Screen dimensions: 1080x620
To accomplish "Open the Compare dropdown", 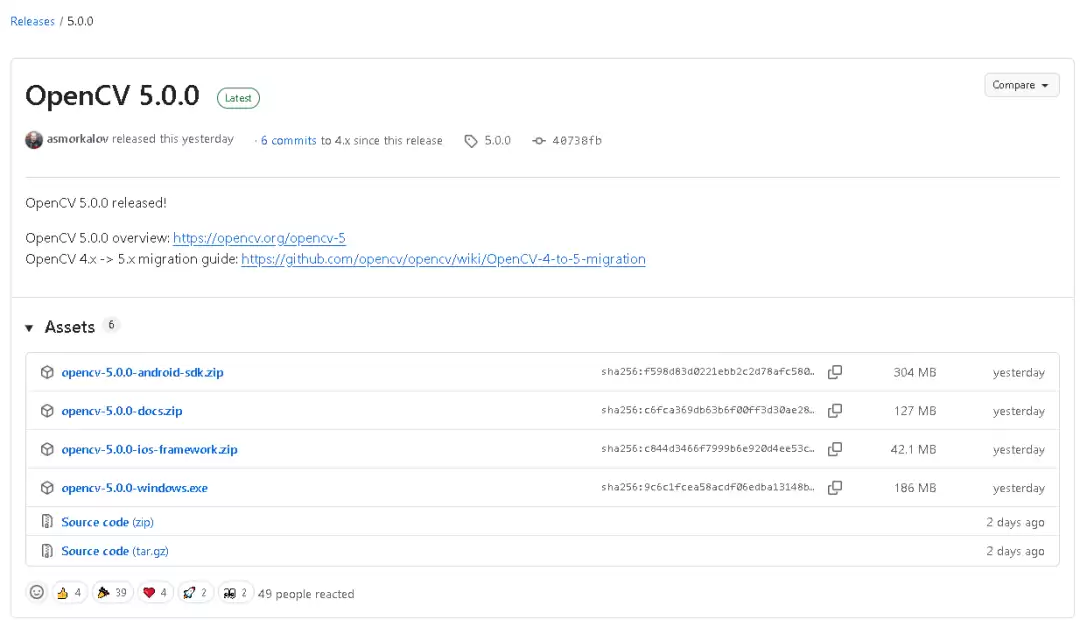I will 1021,85.
